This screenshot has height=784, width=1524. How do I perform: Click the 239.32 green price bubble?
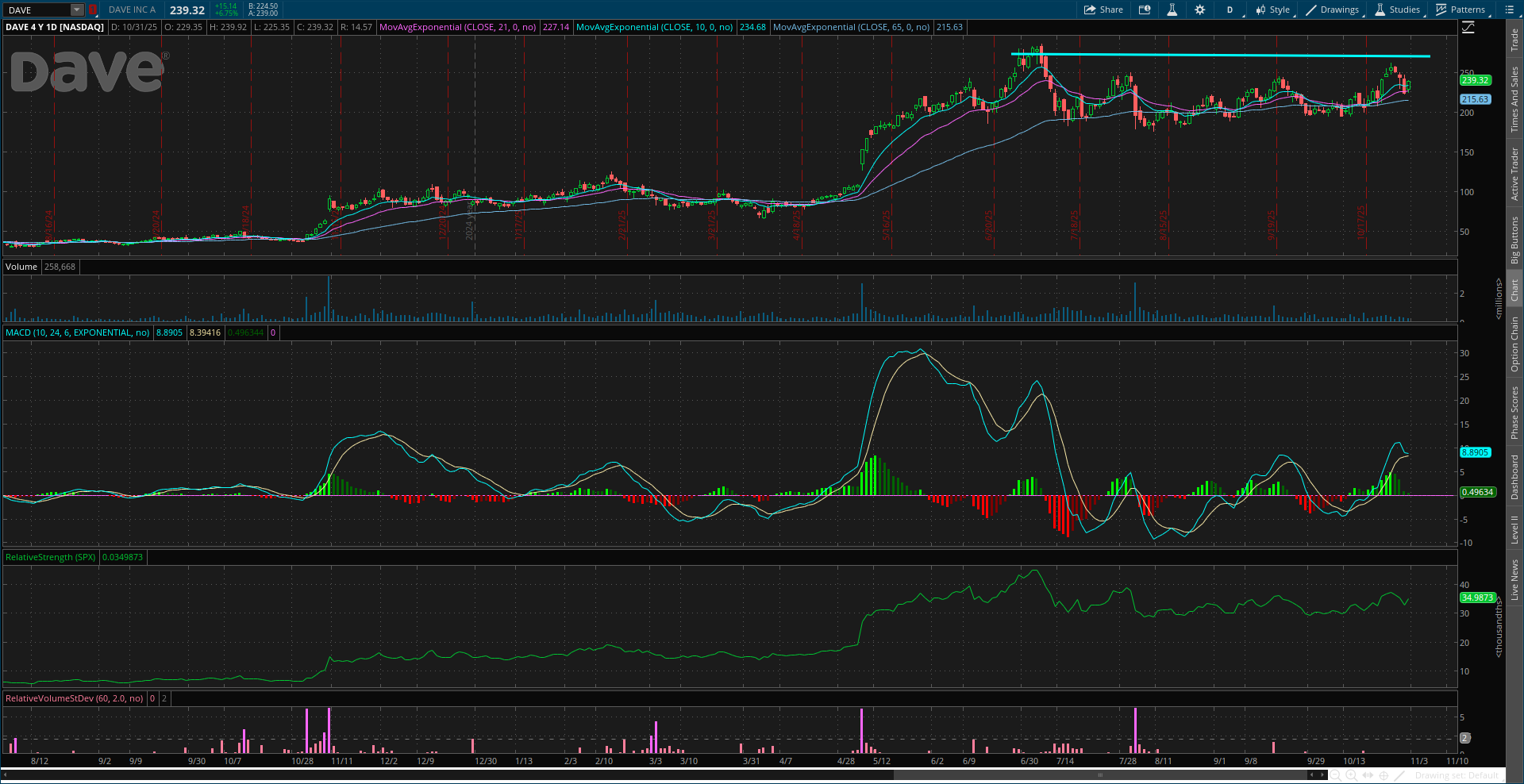tap(1476, 80)
